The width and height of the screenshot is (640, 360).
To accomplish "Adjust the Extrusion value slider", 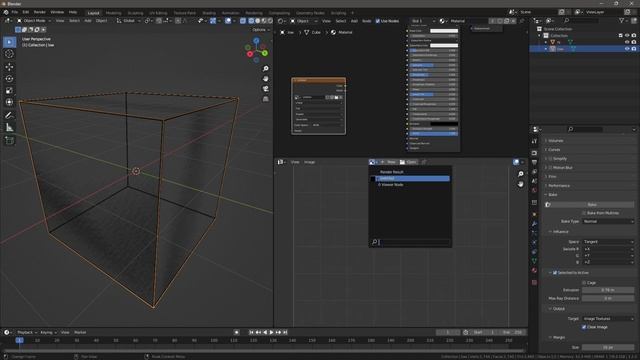I will coord(608,290).
